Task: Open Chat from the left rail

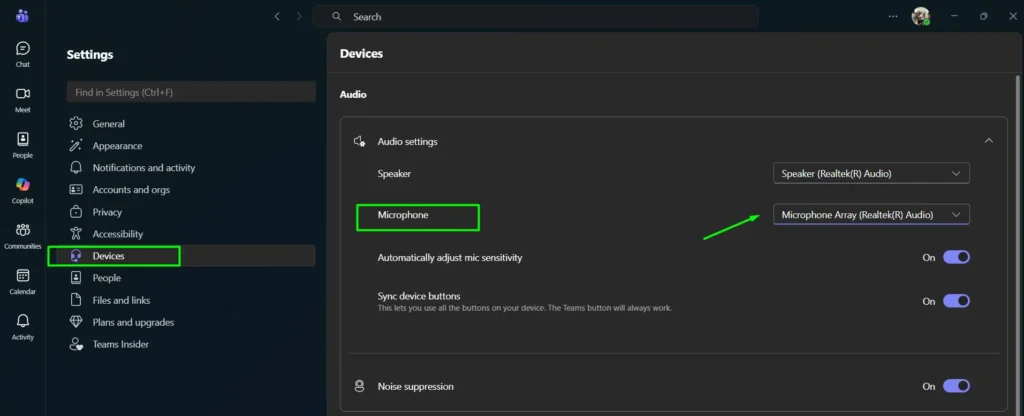Action: point(23,54)
